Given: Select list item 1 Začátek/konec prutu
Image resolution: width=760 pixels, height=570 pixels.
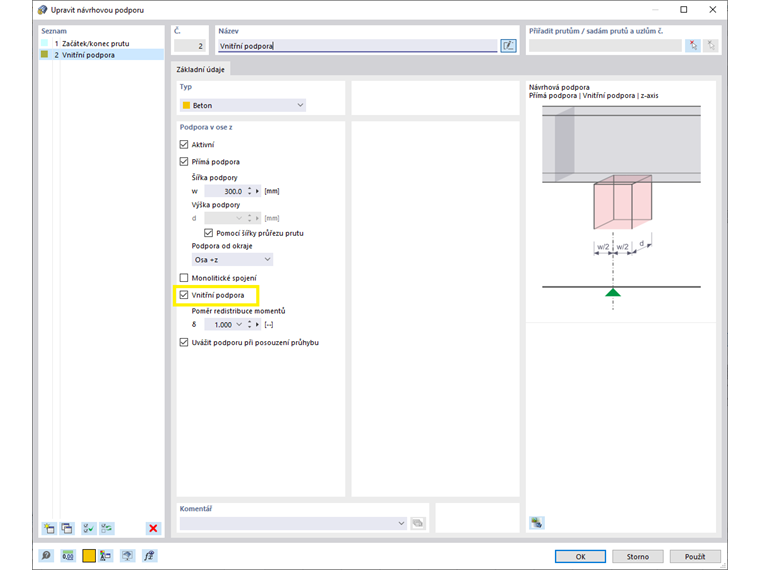Looking at the screenshot, I should 101,43.
